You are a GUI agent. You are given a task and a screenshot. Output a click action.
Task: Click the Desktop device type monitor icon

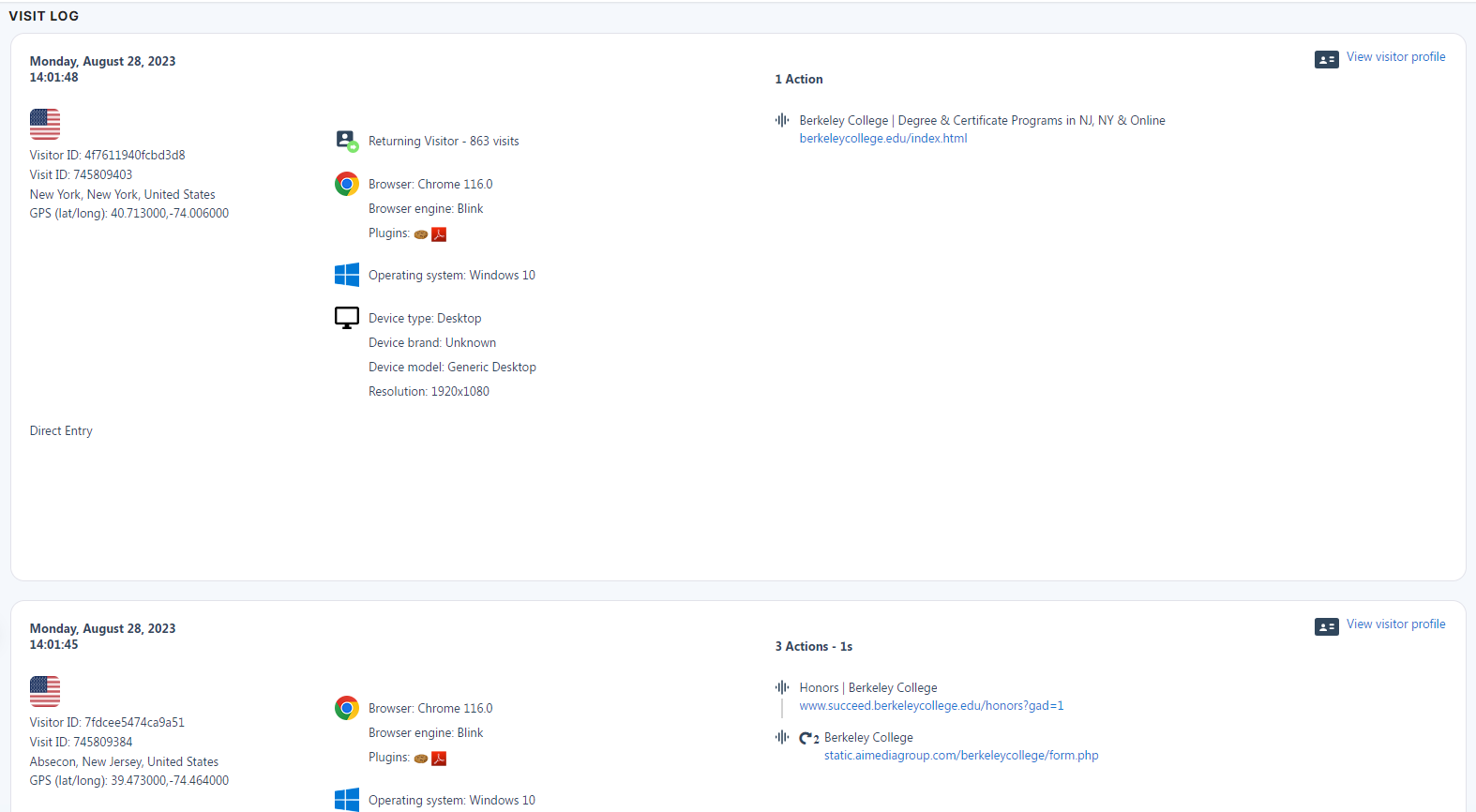[347, 319]
